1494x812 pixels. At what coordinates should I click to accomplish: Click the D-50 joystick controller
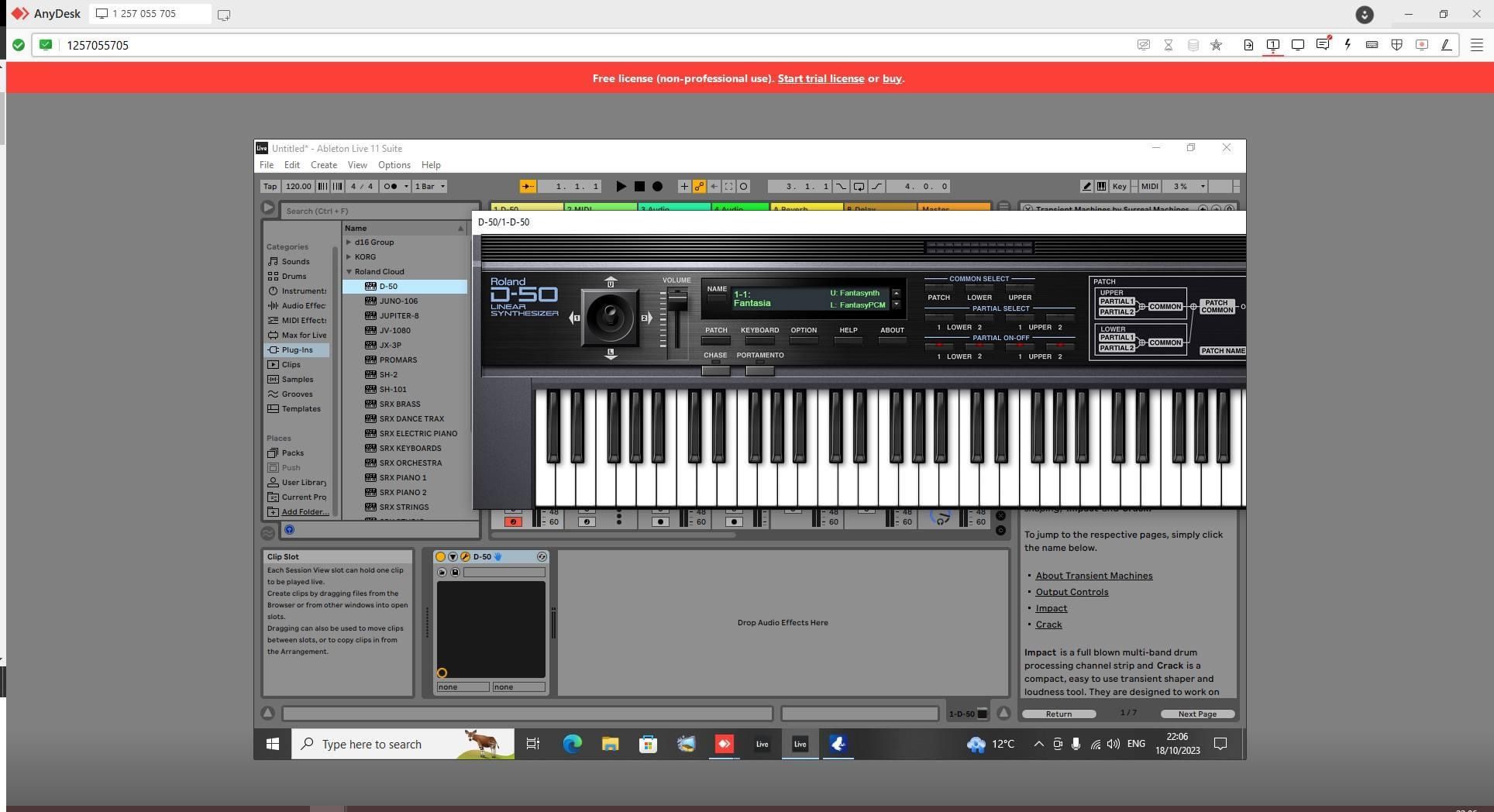pos(611,317)
